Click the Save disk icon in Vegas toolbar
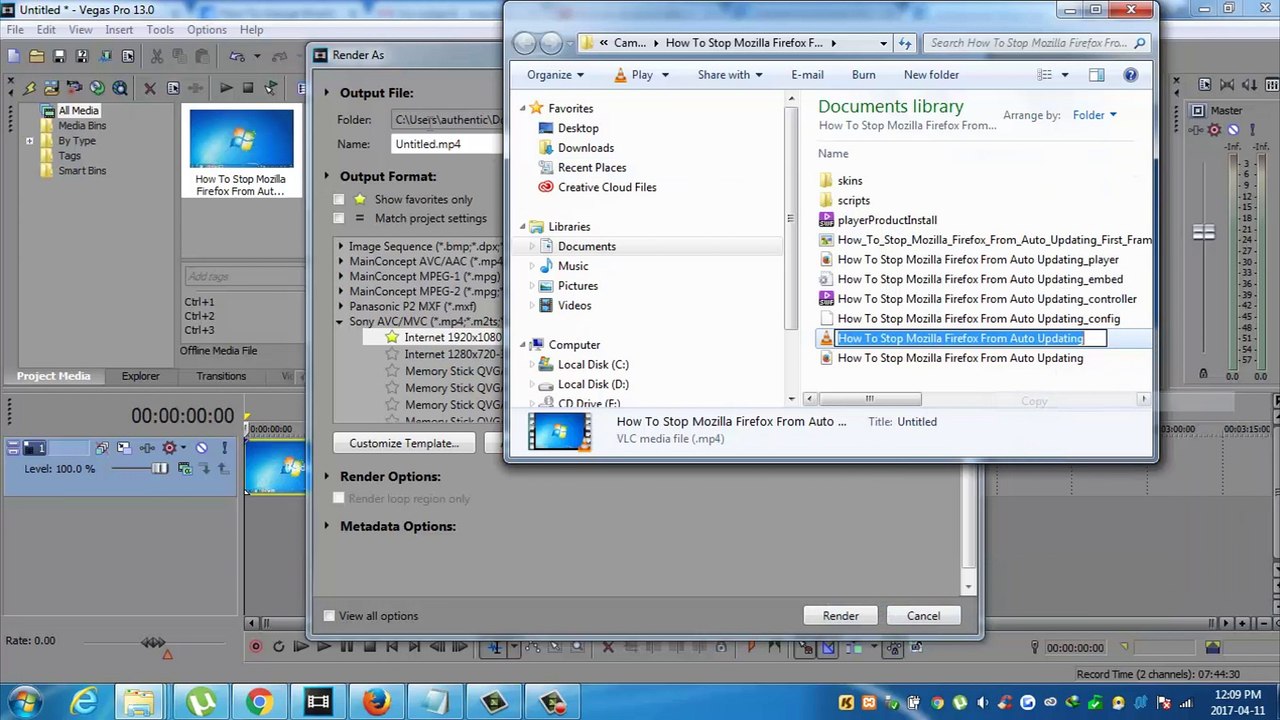This screenshot has height=720, width=1280. tap(59, 56)
